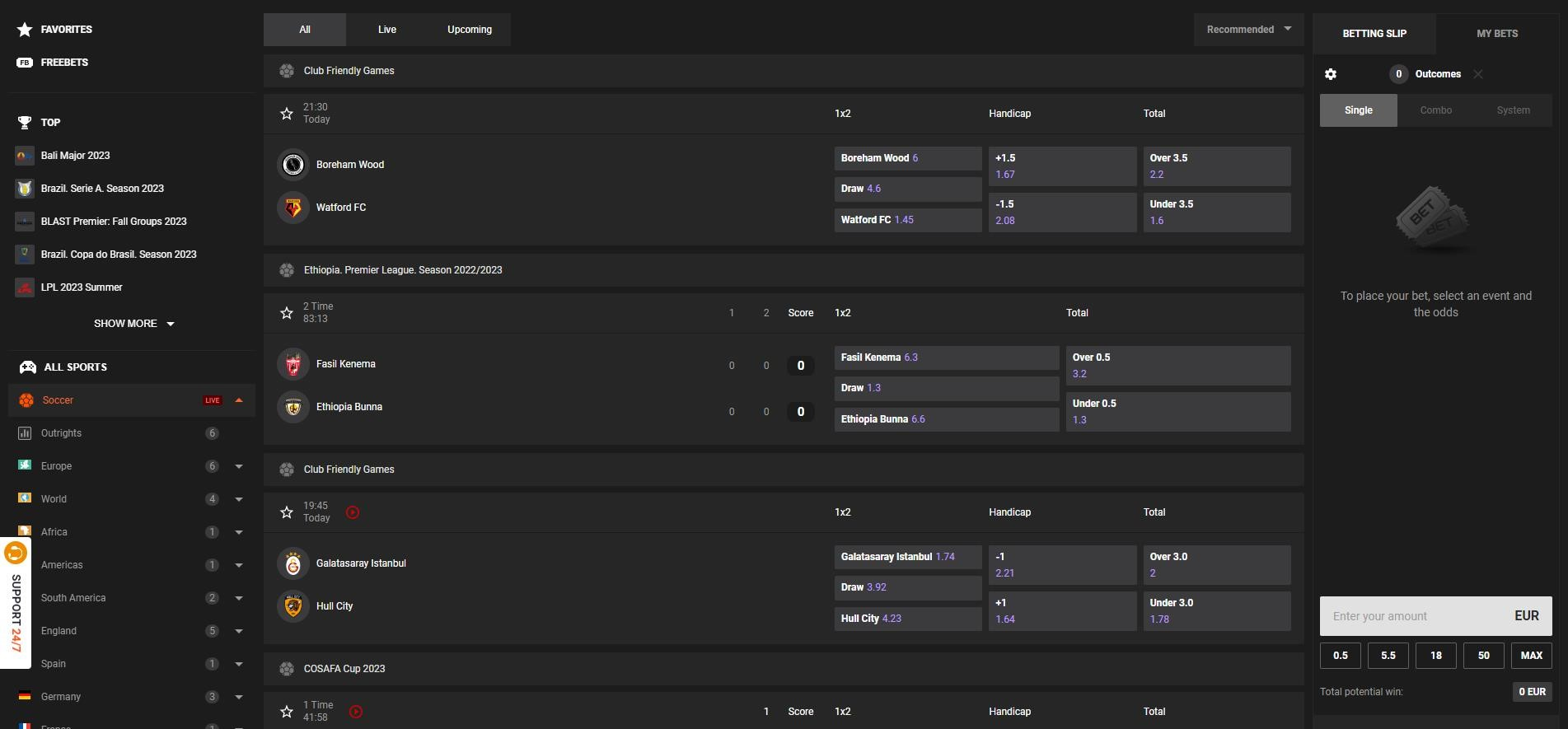Open Brazil Serie A league icon
The width and height of the screenshot is (1568, 729).
tap(25, 189)
